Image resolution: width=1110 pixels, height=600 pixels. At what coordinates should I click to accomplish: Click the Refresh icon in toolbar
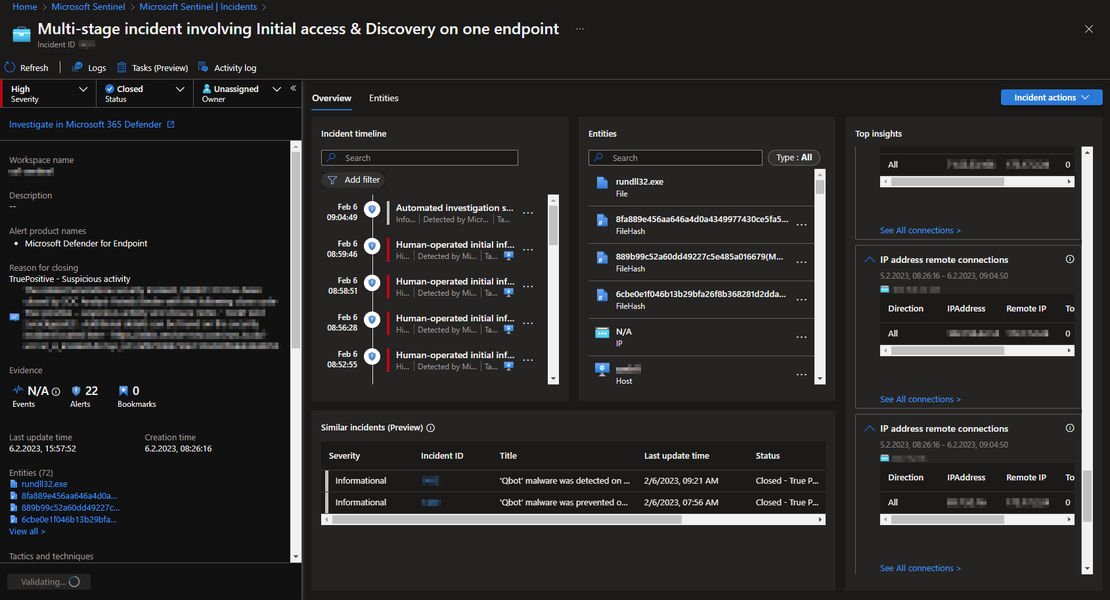point(10,68)
